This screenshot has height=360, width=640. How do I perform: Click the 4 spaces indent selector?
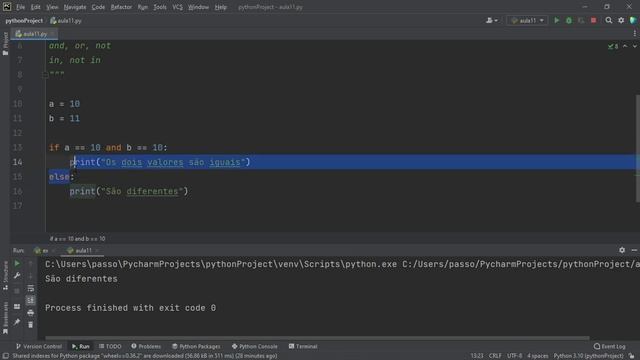[x=538, y=356]
